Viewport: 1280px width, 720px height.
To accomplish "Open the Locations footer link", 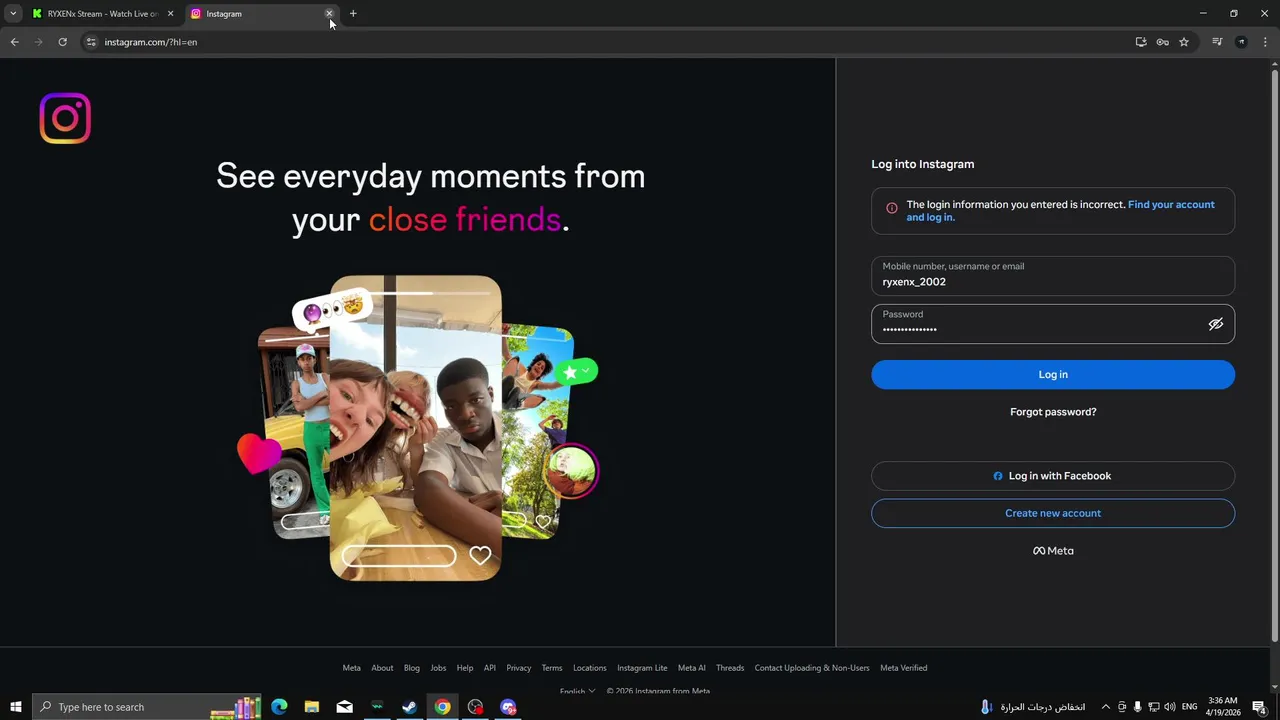I will (590, 668).
